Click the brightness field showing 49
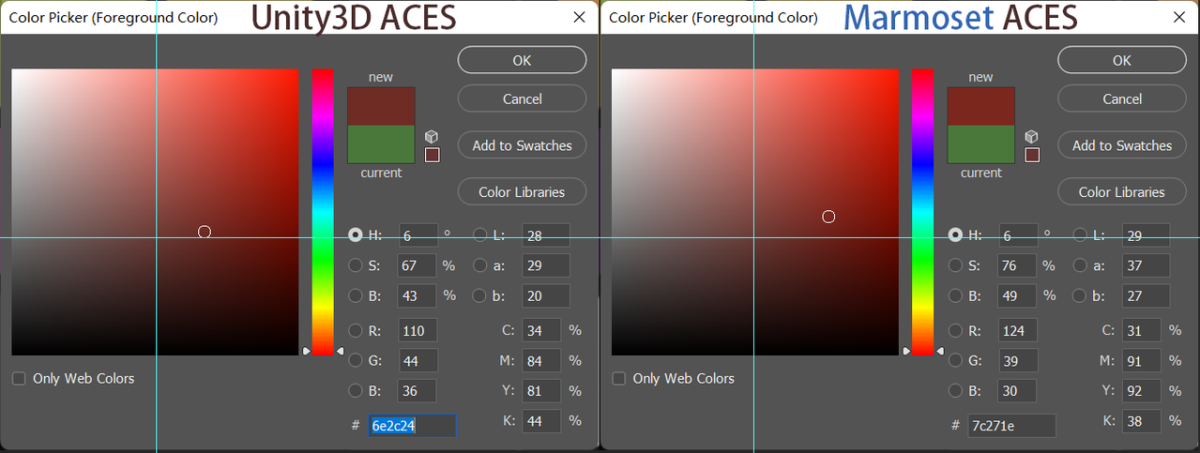 (x=1018, y=296)
